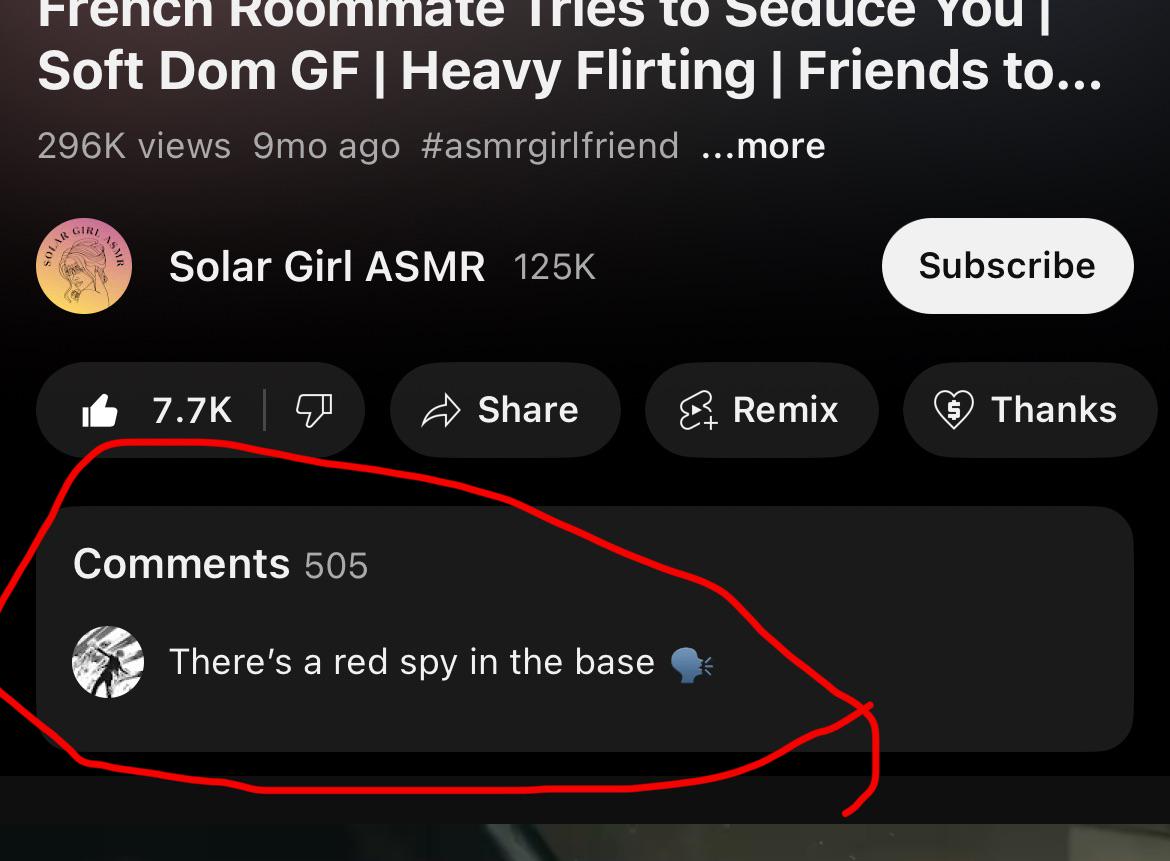Tap the thumbs up like icon

pyautogui.click(x=100, y=410)
